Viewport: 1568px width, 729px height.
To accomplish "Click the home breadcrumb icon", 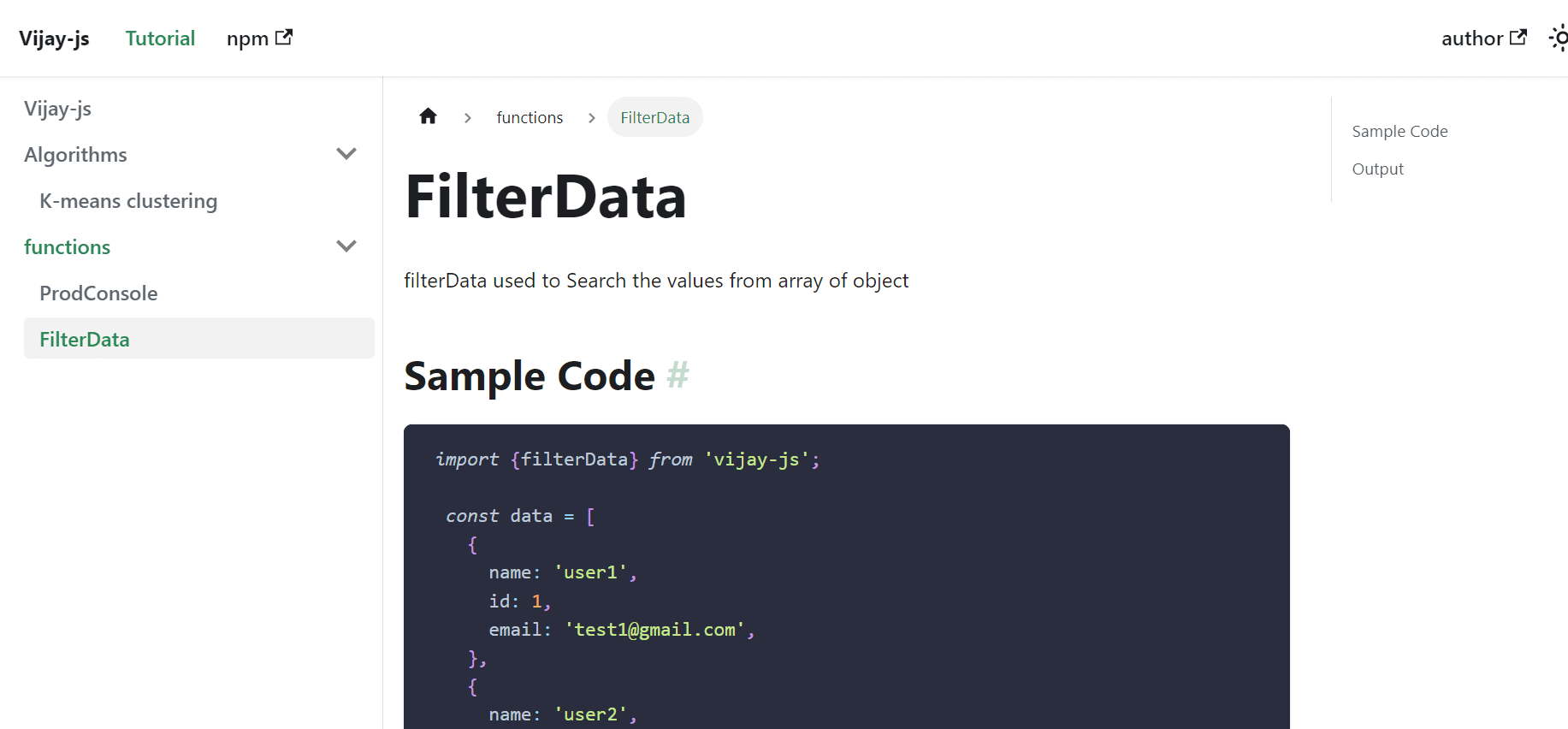I will (x=428, y=116).
